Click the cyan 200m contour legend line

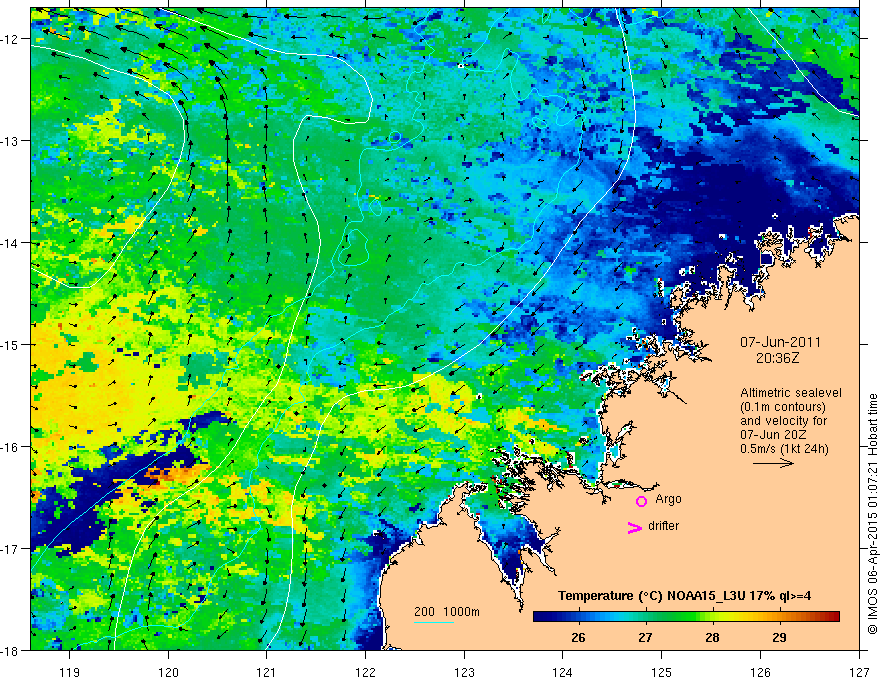(434, 622)
